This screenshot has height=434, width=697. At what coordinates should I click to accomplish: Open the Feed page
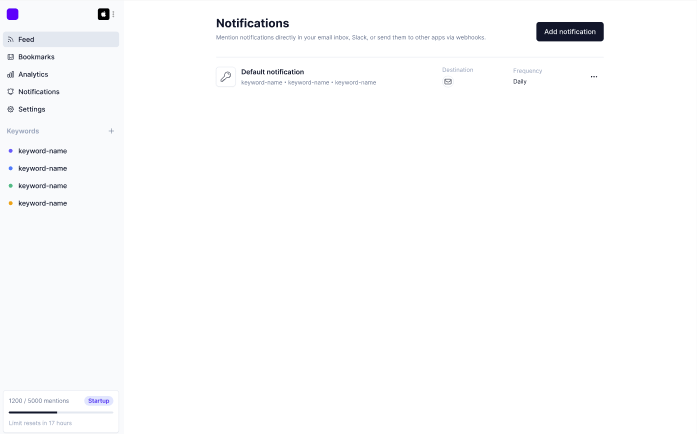(26, 39)
